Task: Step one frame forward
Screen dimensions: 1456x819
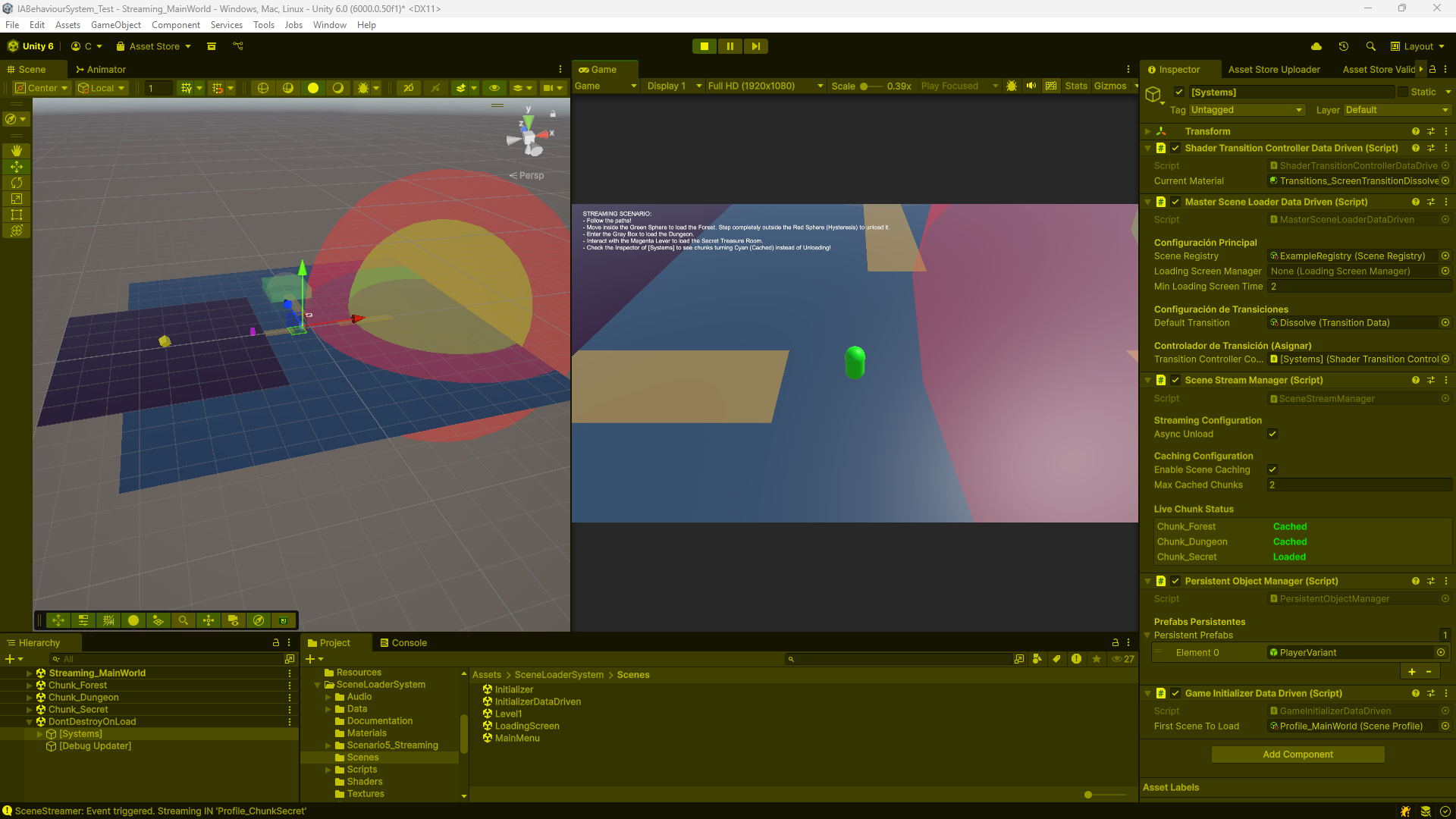Action: point(756,46)
